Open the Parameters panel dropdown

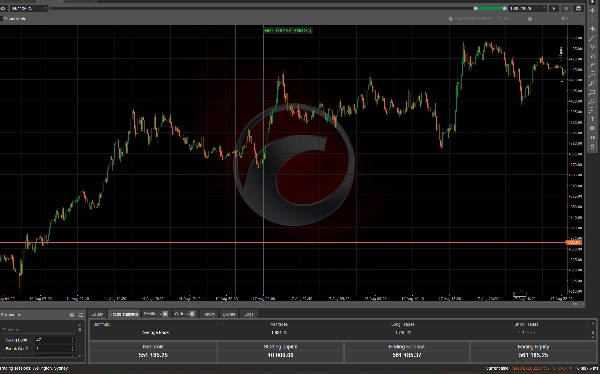[11, 315]
